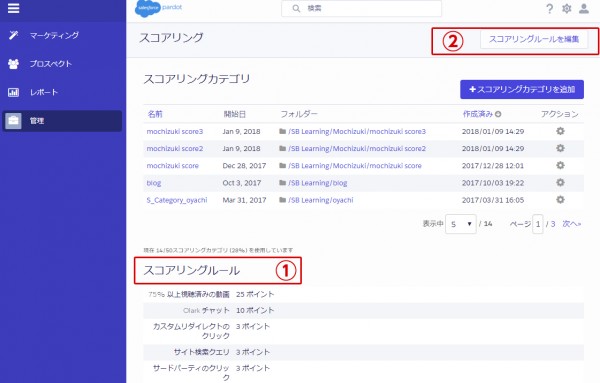Open action gear for mochizuki score3
This screenshot has height=383, width=600.
point(560,131)
